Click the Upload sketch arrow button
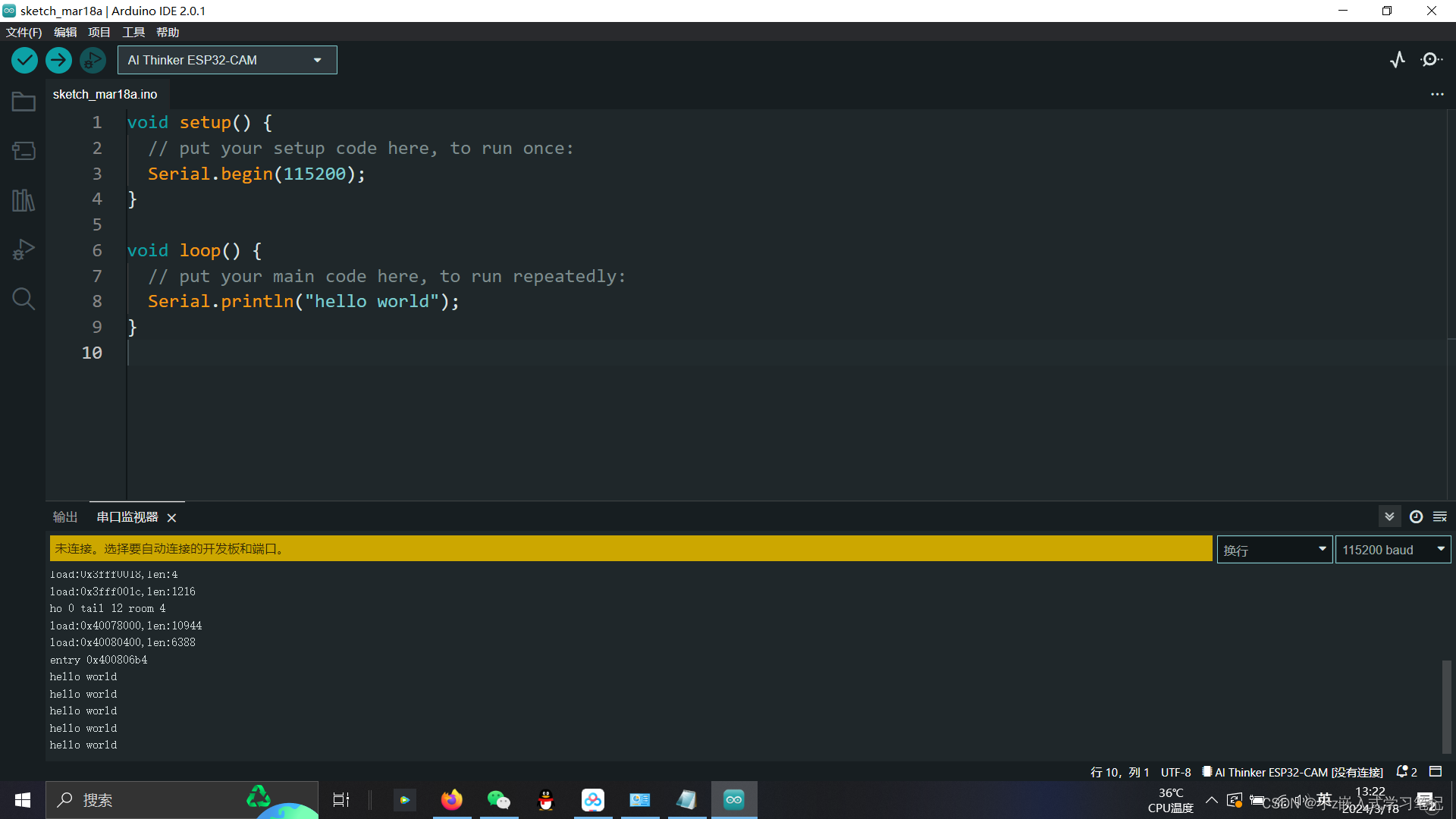 pos(58,60)
